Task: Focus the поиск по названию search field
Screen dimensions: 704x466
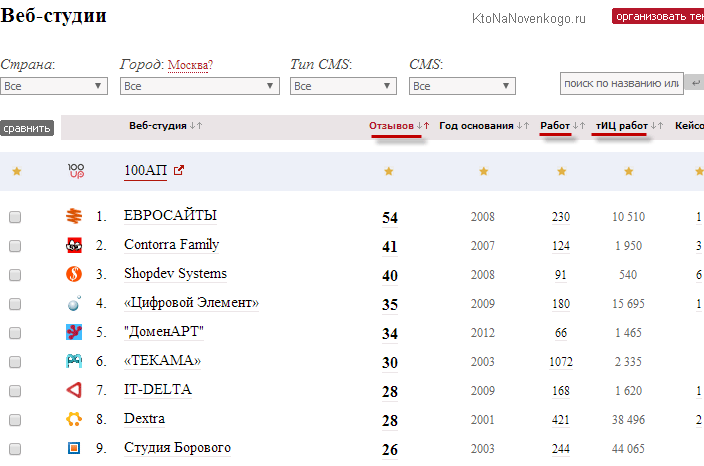Action: click(x=622, y=84)
